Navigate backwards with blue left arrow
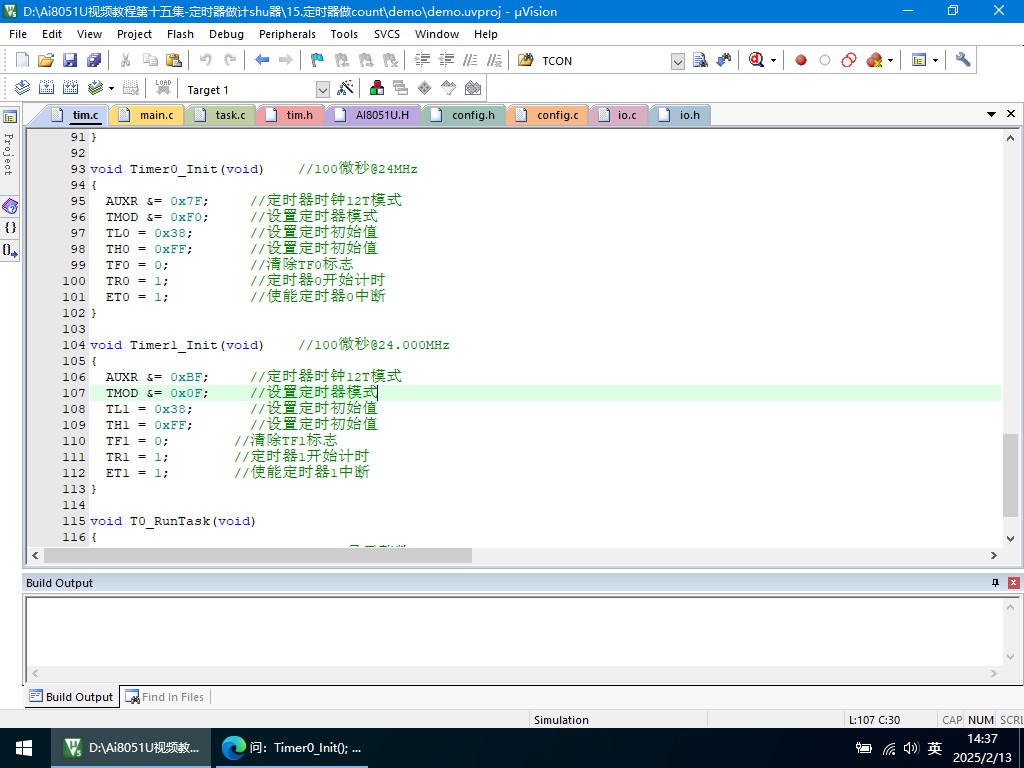Viewport: 1024px width, 768px height. (x=262, y=60)
